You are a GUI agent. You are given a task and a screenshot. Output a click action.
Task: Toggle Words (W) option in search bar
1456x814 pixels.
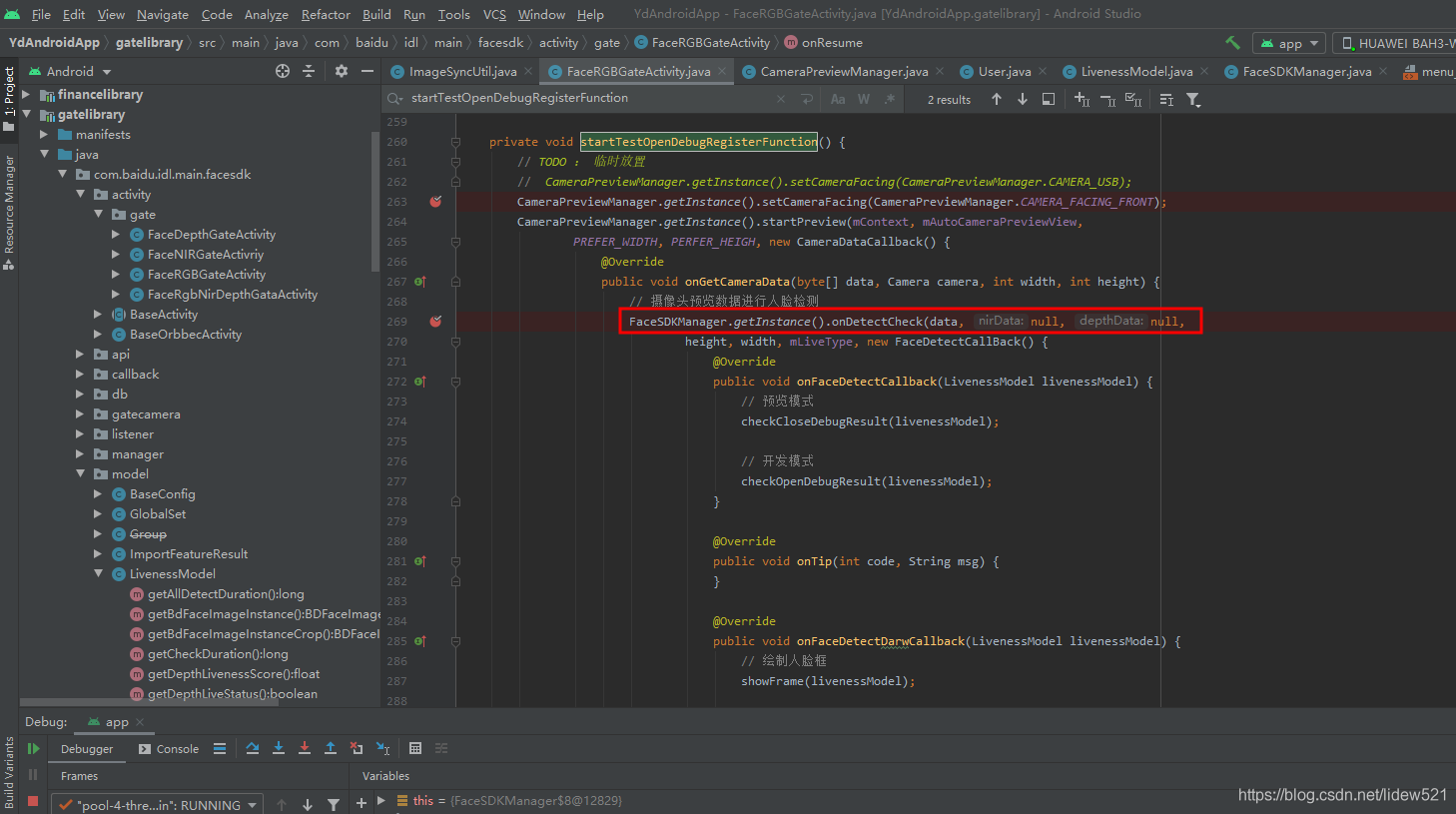(864, 99)
